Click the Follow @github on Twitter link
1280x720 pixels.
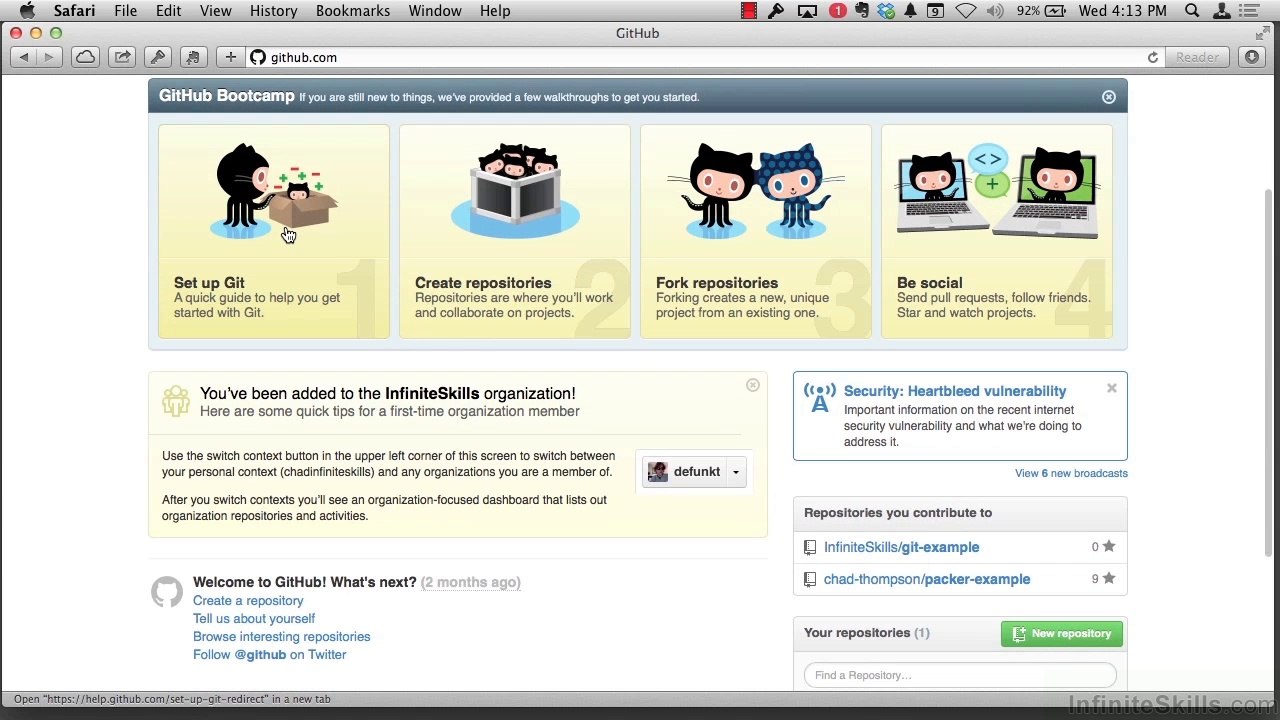coord(270,655)
